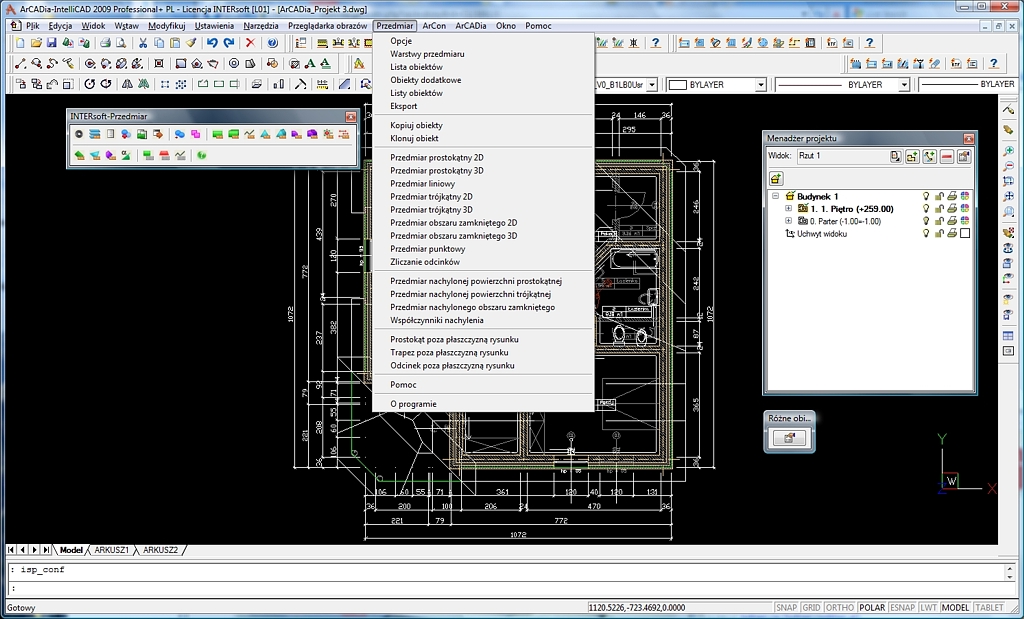Click the blue Help question mark icon in main toolbar
Image resolution: width=1024 pixels, height=619 pixels.
click(x=272, y=43)
